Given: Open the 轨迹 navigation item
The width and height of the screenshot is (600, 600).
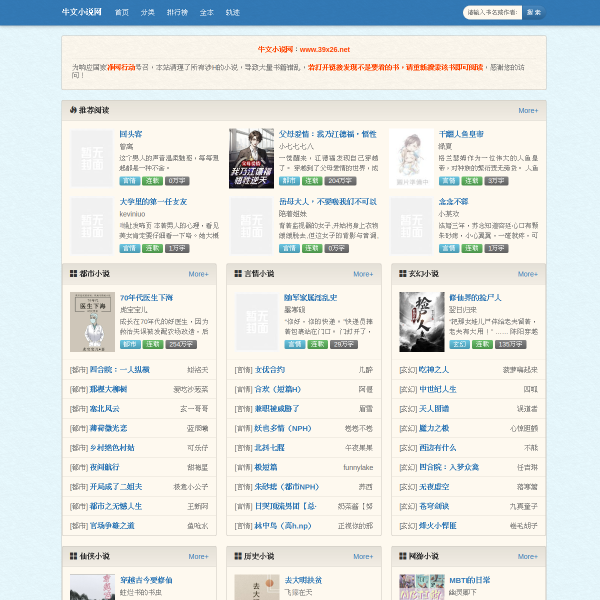Looking at the screenshot, I should click(233, 12).
